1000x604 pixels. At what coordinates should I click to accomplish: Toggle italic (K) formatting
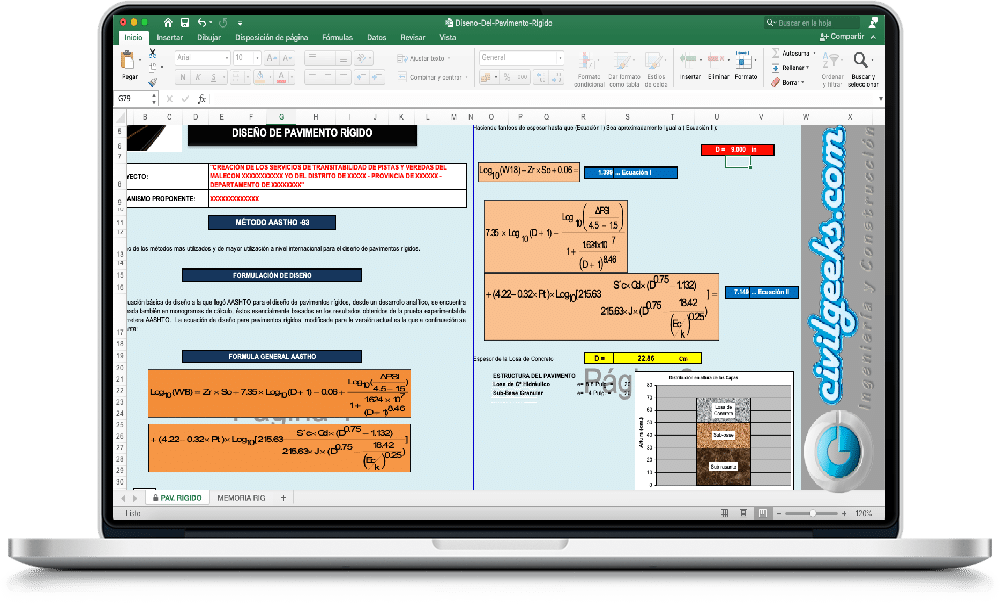click(198, 77)
